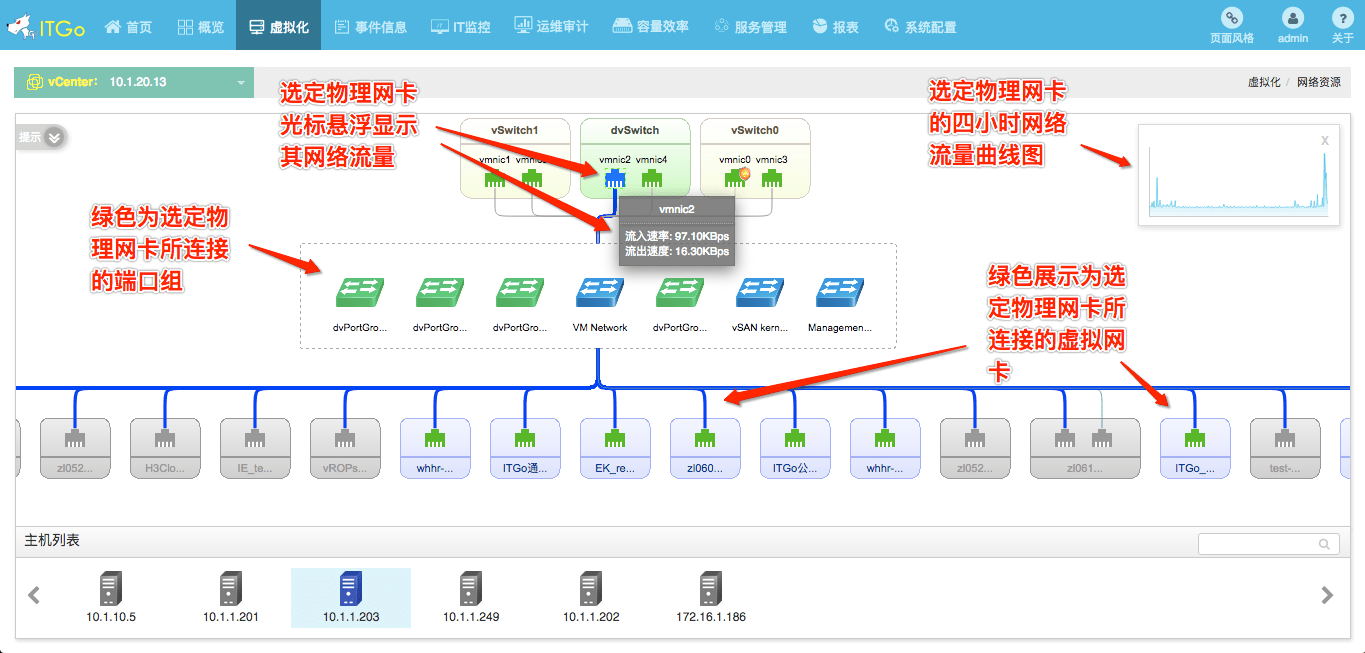
Task: Open the 容量效率 menu item
Action: pyautogui.click(x=651, y=26)
